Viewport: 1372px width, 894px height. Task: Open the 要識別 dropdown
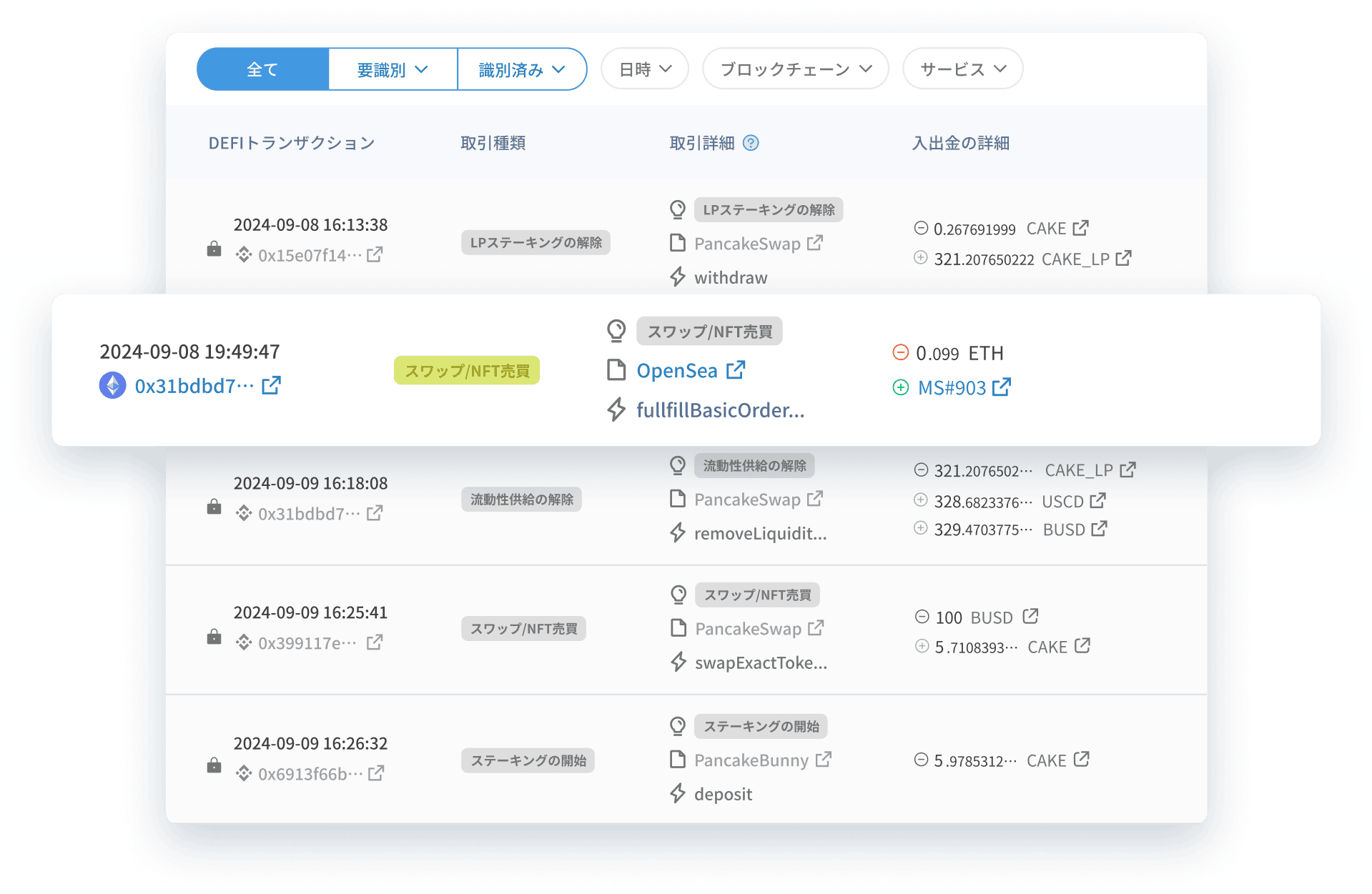coord(393,69)
